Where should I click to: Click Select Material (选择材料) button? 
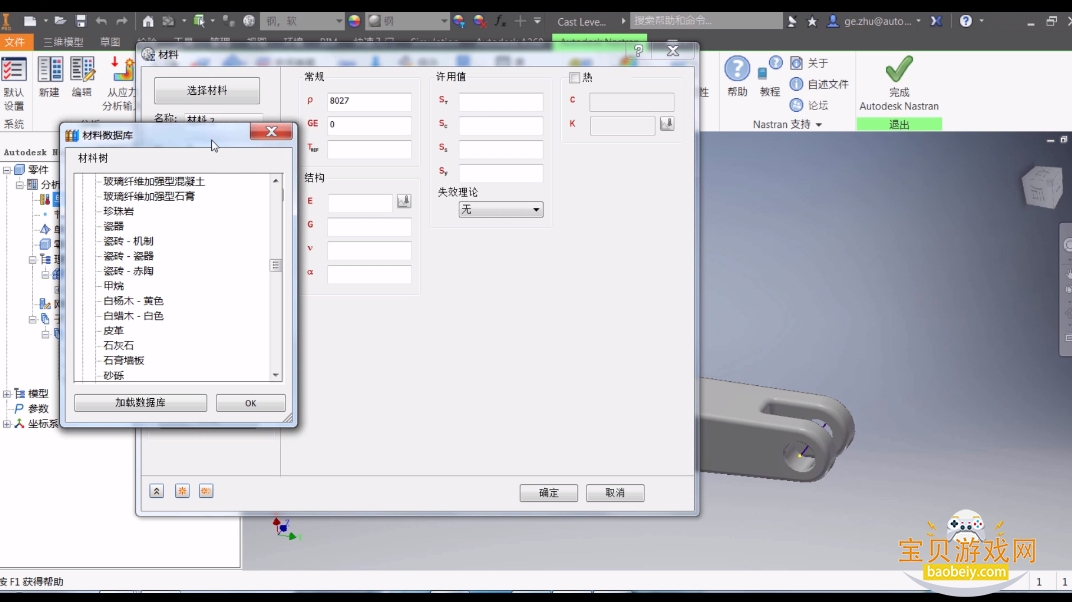(206, 90)
